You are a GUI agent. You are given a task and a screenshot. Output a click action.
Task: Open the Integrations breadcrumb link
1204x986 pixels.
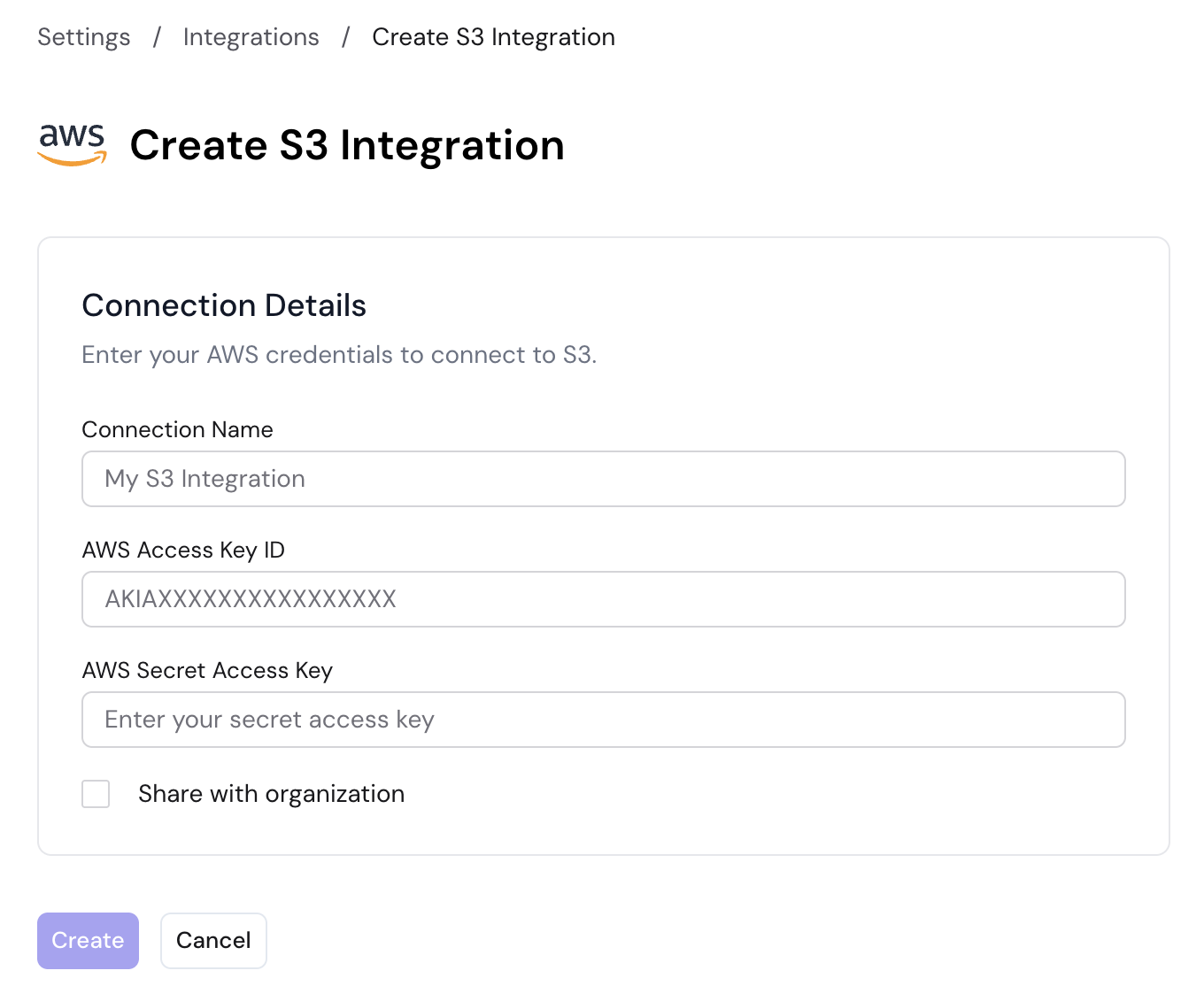point(251,37)
